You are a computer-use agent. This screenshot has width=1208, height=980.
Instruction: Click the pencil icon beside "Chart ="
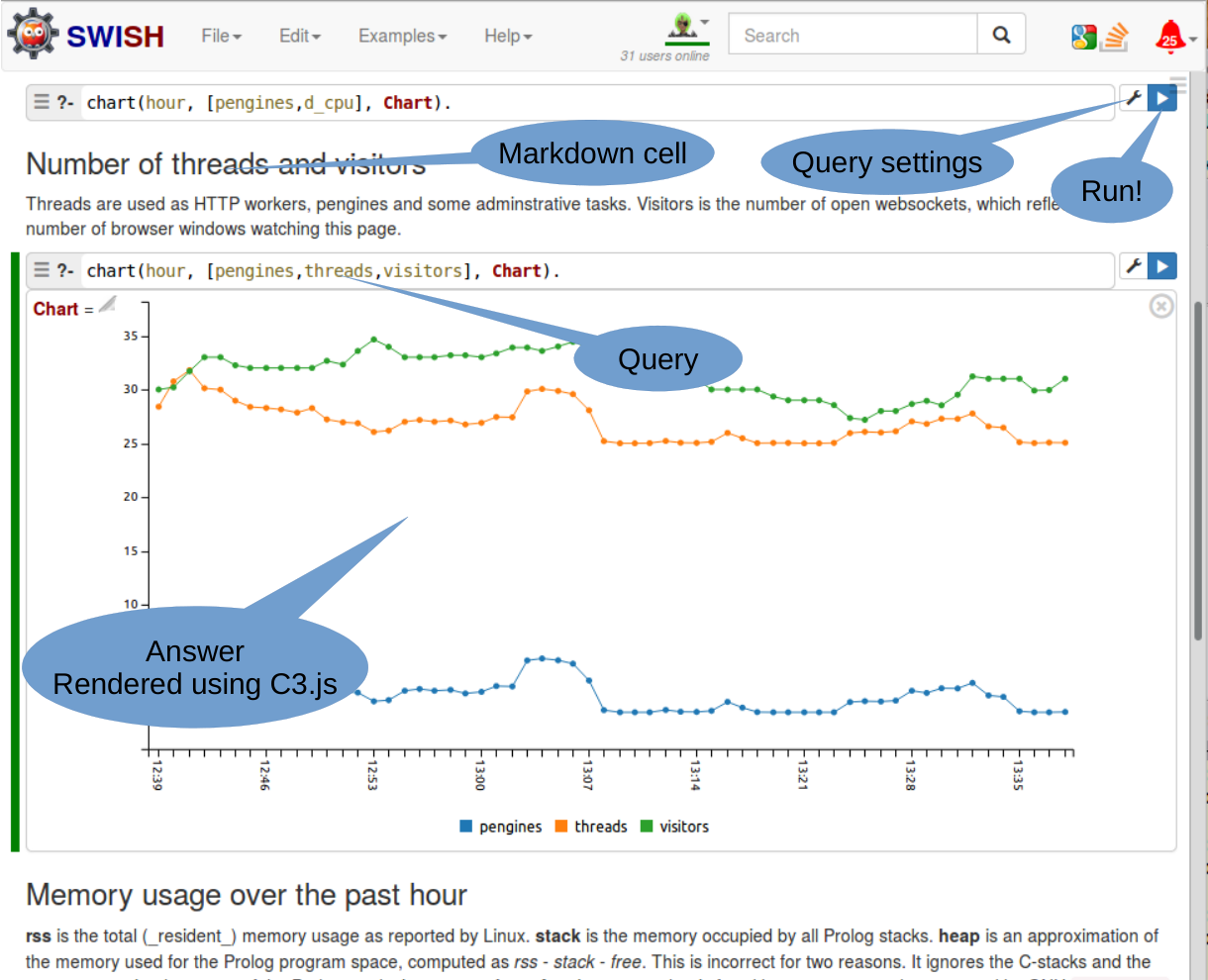click(108, 304)
